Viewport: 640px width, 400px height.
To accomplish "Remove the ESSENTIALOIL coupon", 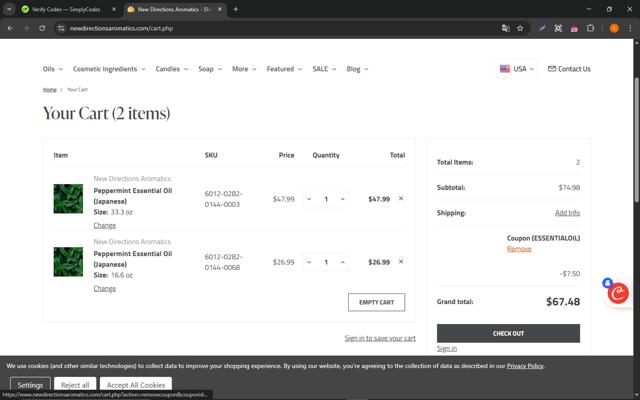I will pos(519,249).
